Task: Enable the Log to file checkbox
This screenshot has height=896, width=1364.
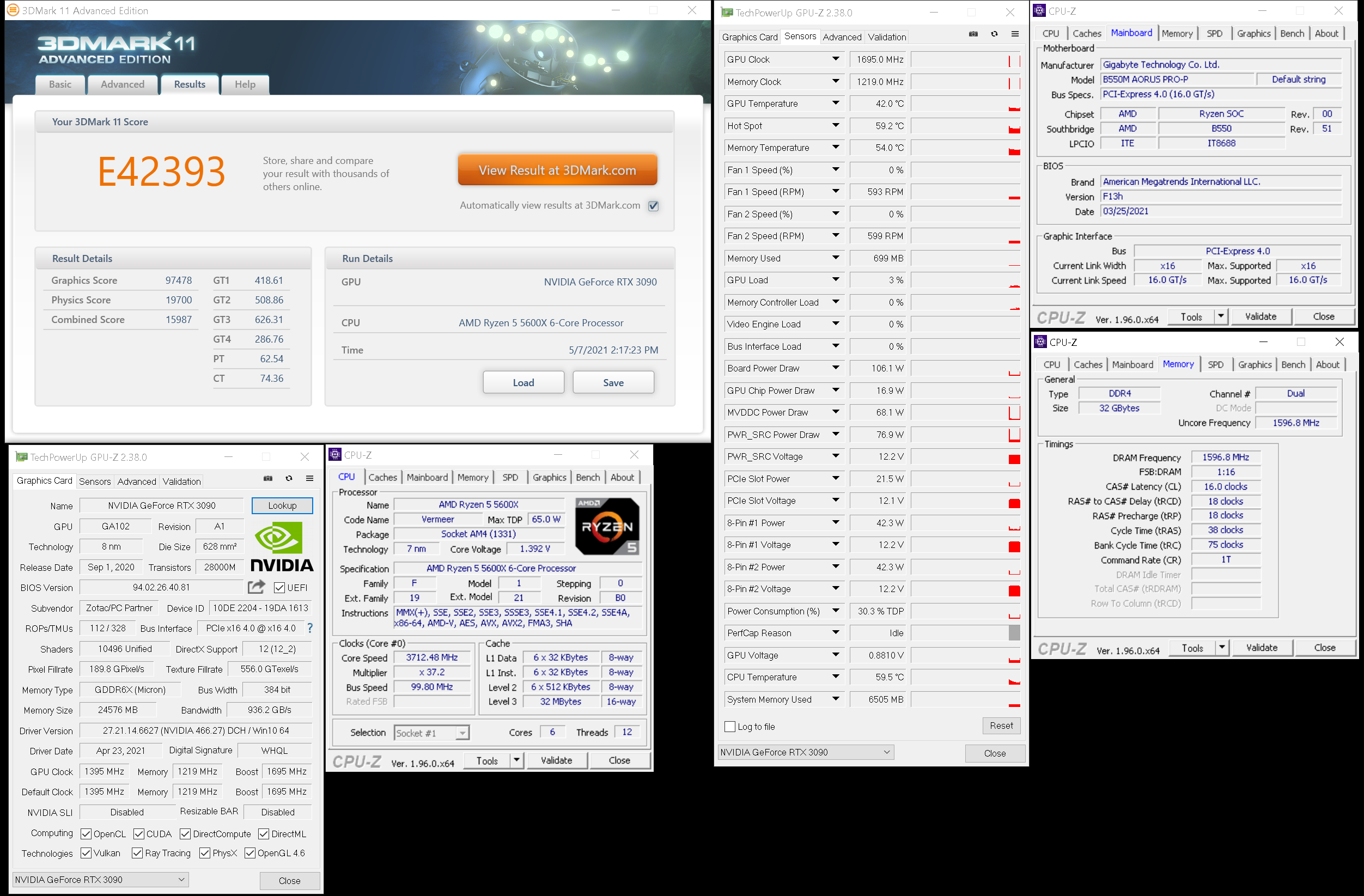Action: pyautogui.click(x=730, y=727)
